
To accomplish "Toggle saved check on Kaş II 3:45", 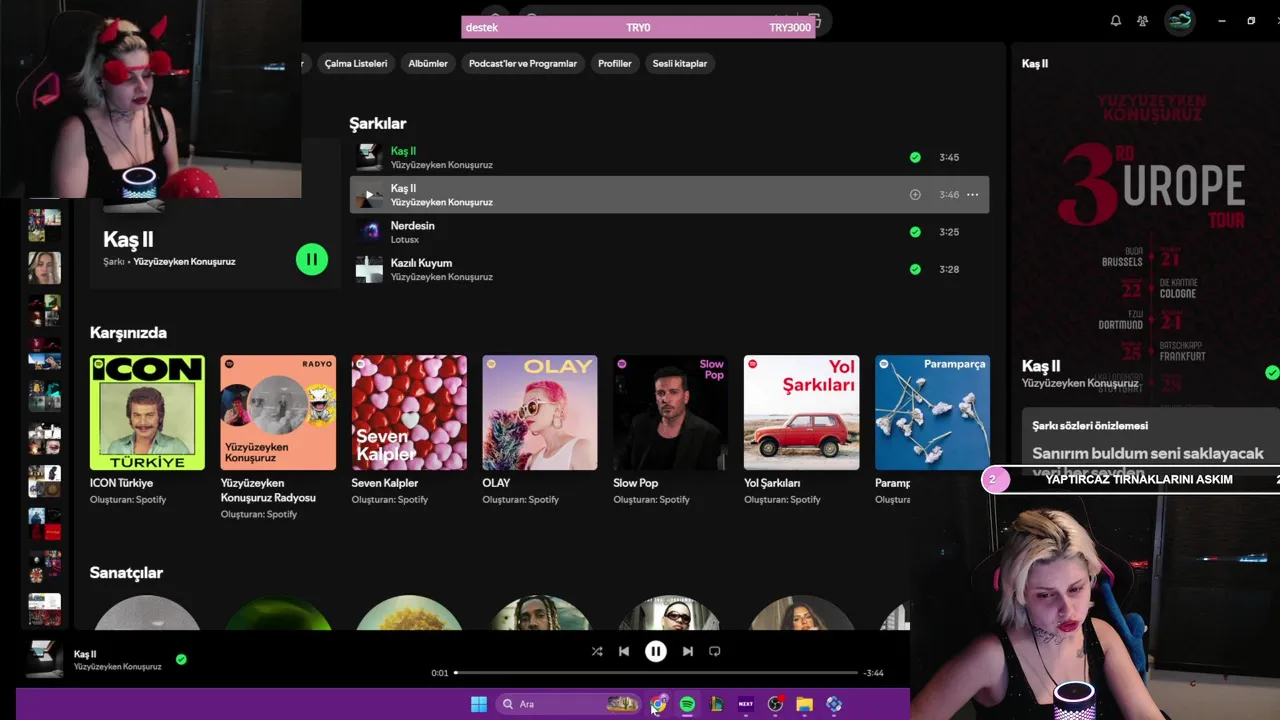I will point(915,157).
